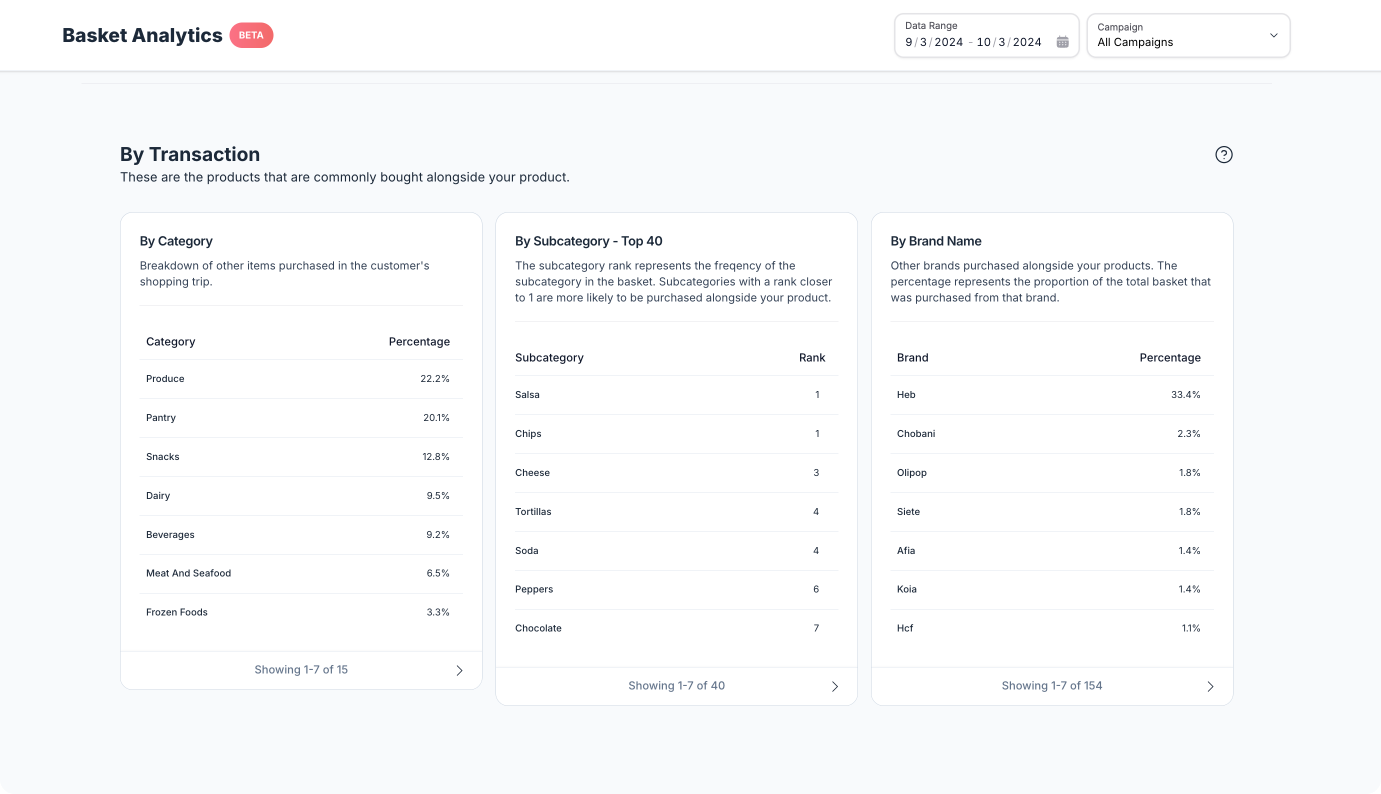Select the Heb brand row
Viewport: 1381px width, 794px height.
[1052, 395]
